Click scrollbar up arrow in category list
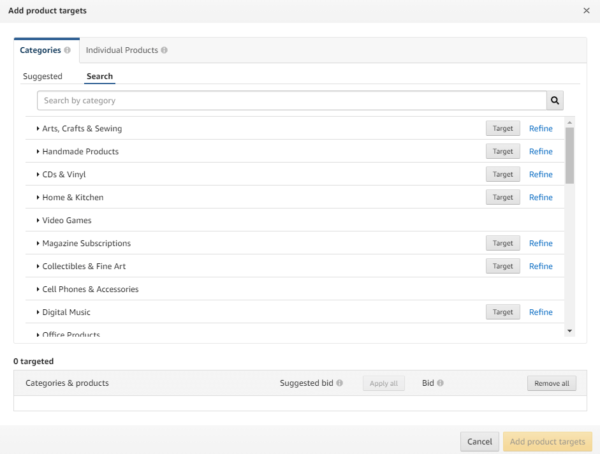The image size is (600, 454). pos(570,122)
